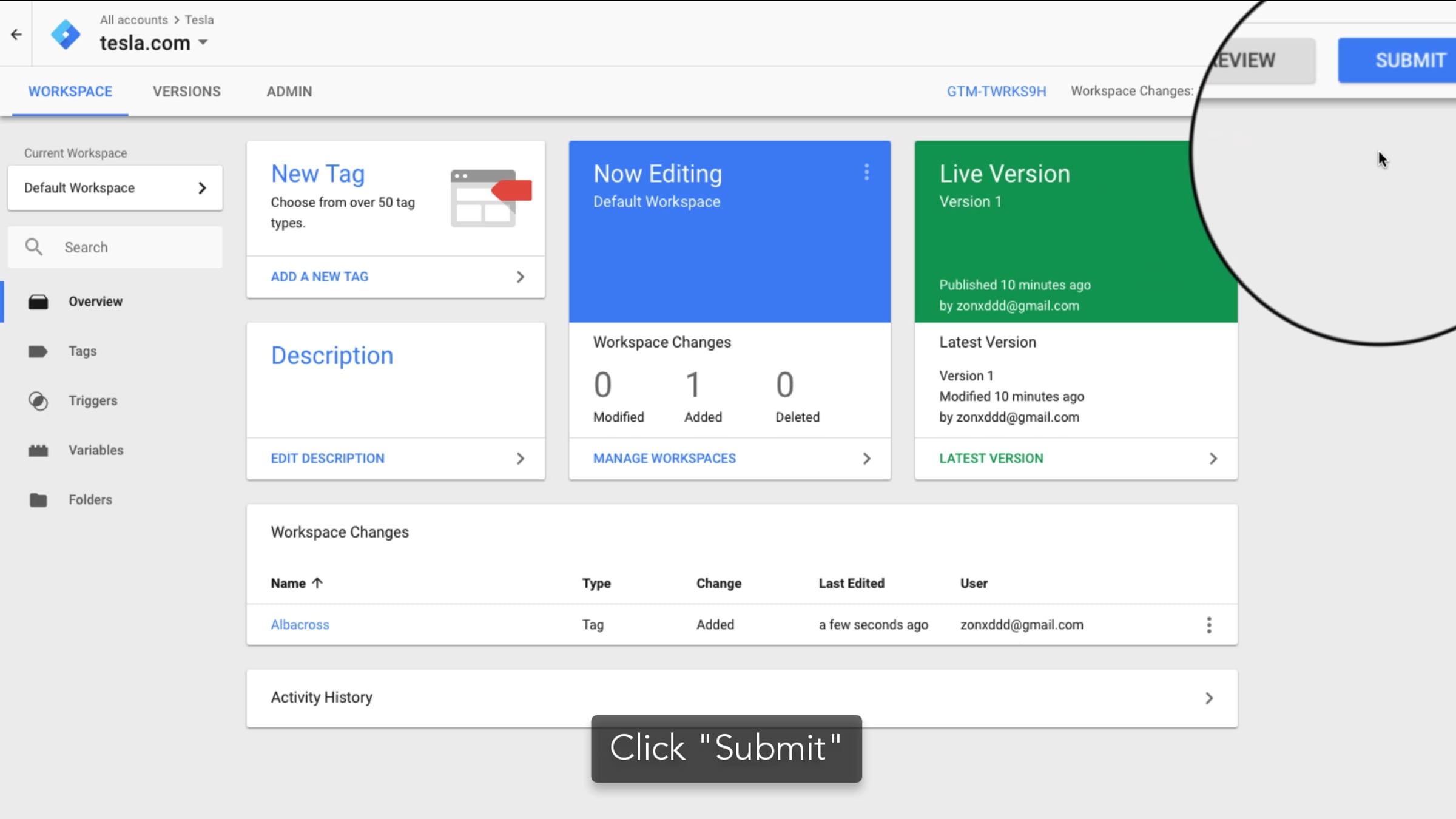The height and width of the screenshot is (819, 1456).
Task: Switch to the WORKSPACE tab
Action: pyautogui.click(x=70, y=91)
